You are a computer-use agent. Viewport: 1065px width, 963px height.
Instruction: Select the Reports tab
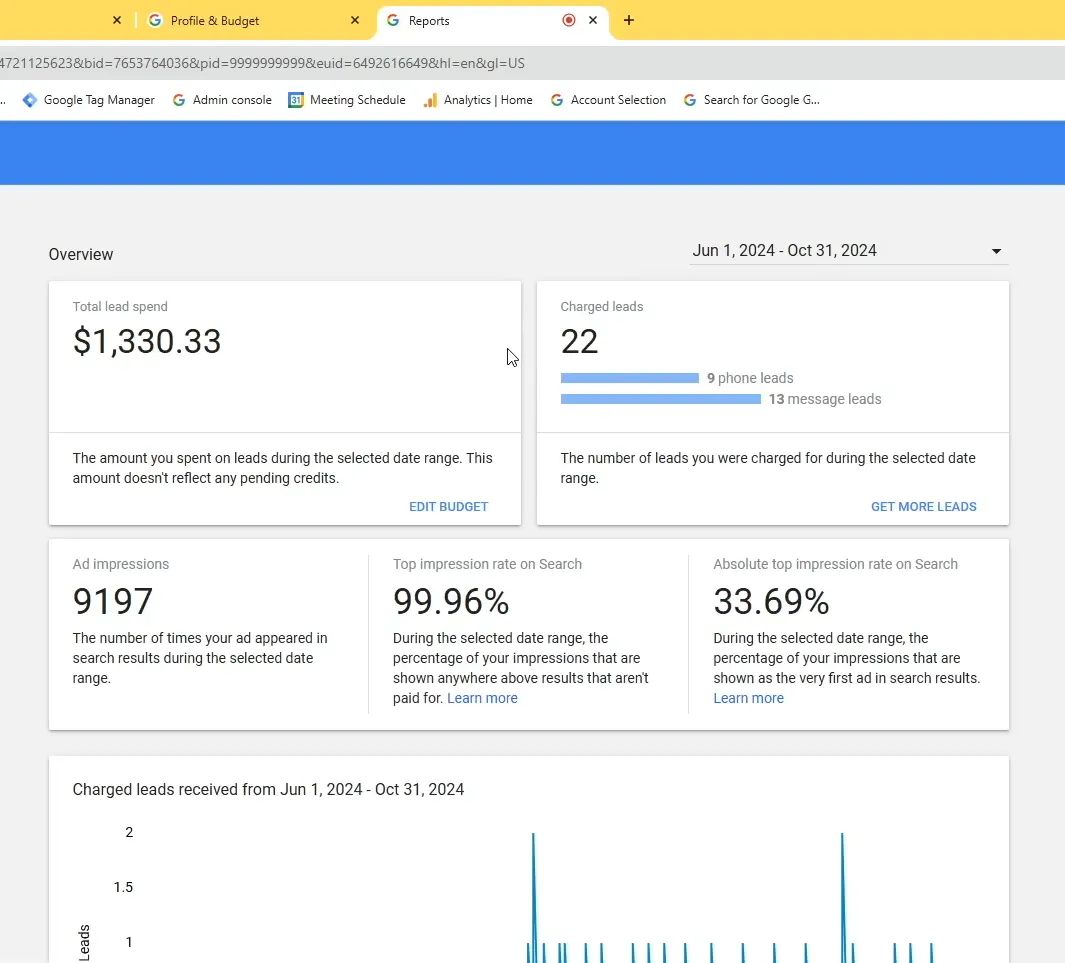point(492,20)
